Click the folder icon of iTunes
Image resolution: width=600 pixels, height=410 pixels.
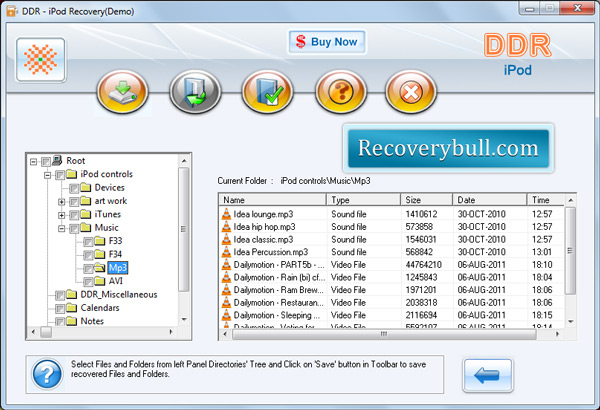86,214
